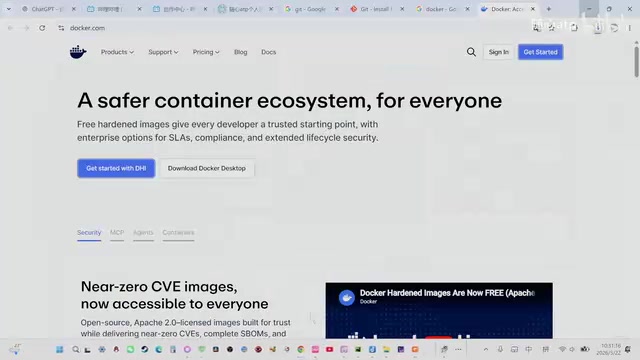Click the Docker whale logo
This screenshot has height=360, width=640.
78,52
